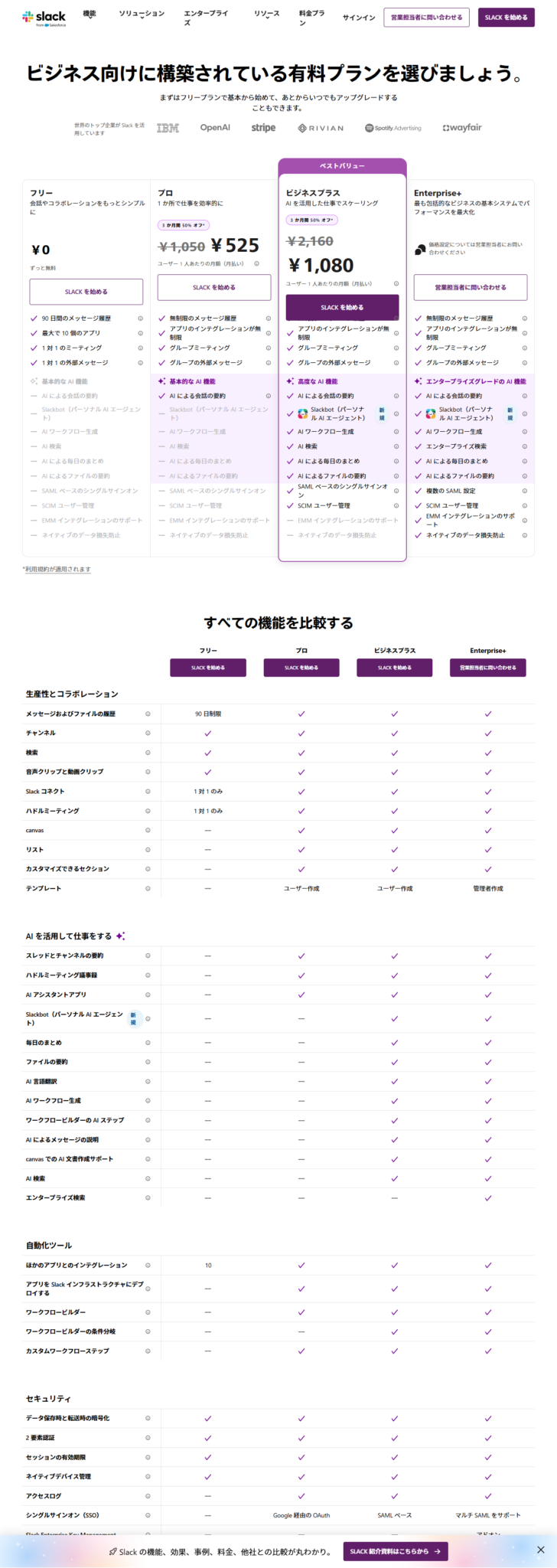Click SLACK を始める under プロ table column
Viewport: 557px width, 1568px height.
(301, 668)
